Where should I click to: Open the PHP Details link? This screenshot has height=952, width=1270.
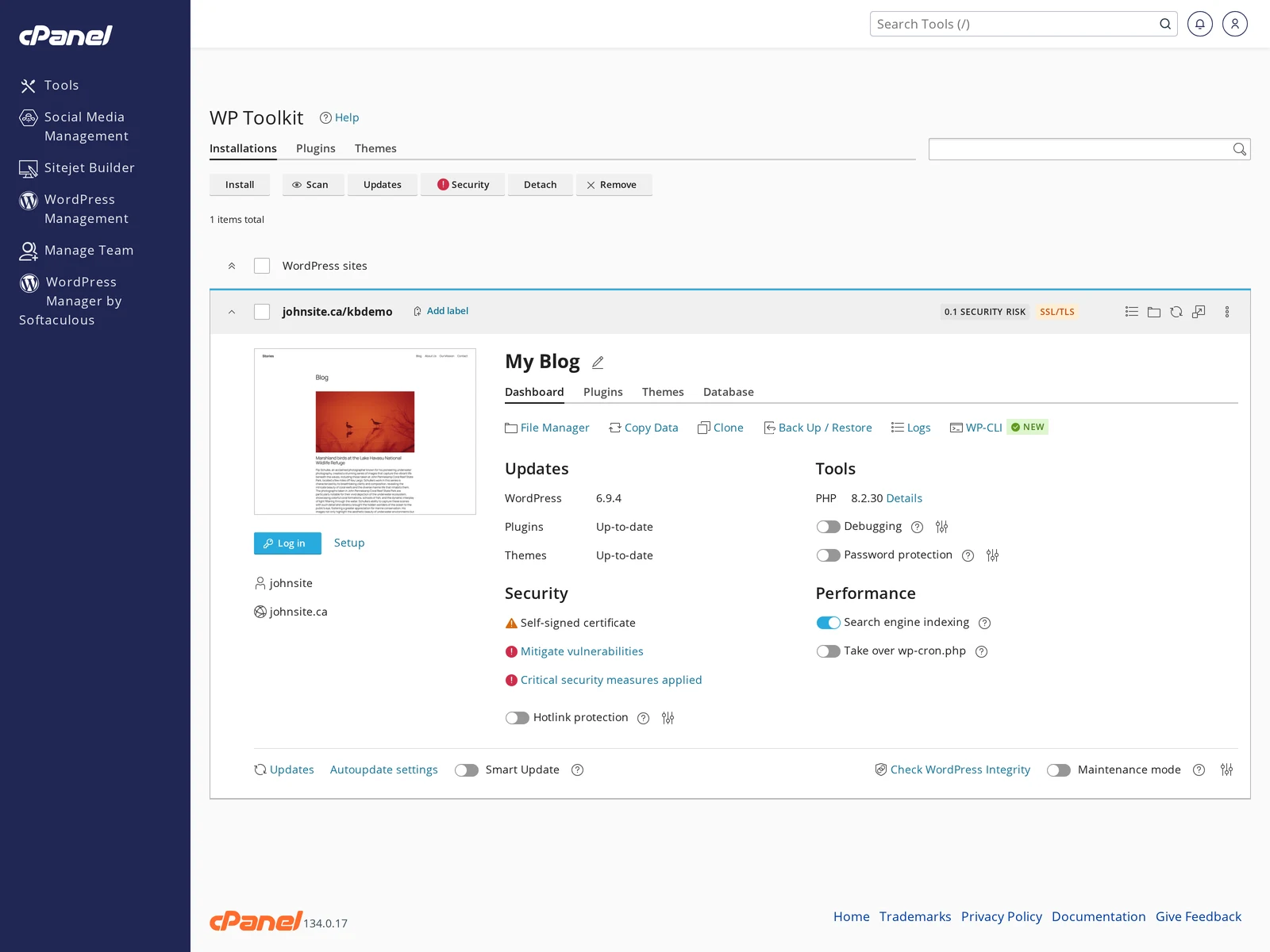(904, 498)
